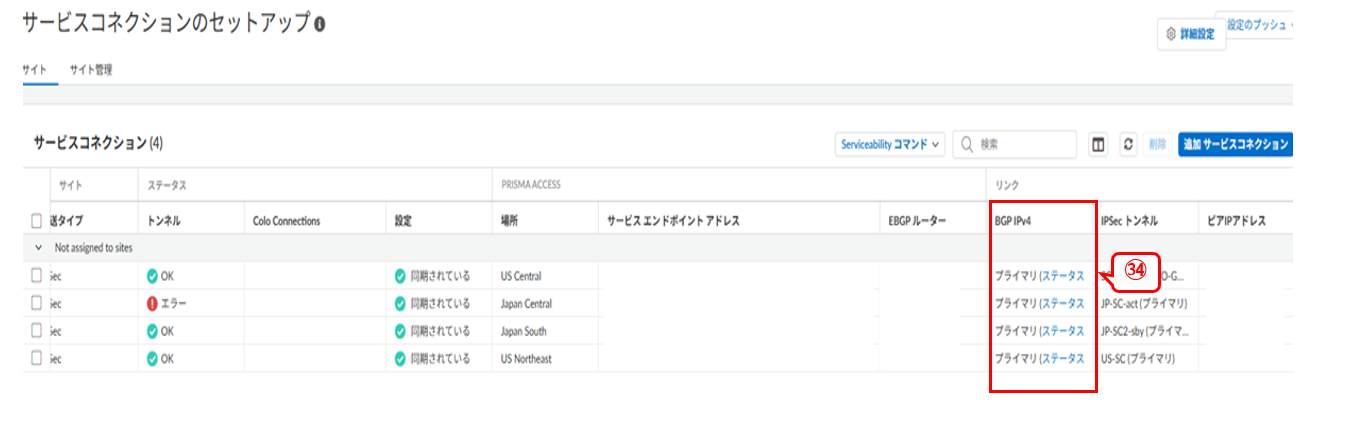Click the column layout toggle icon
The width and height of the screenshot is (1354, 436).
point(1098,145)
